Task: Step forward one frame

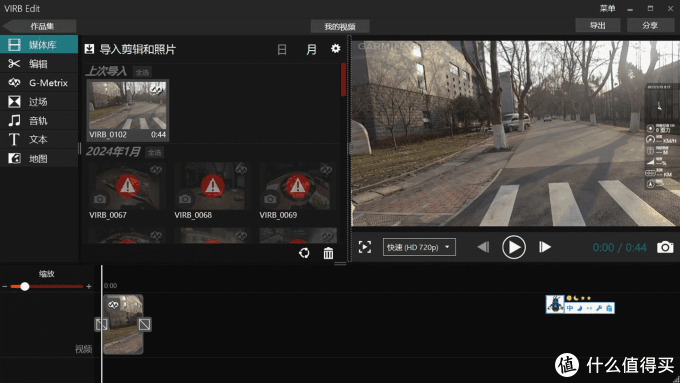Action: [x=545, y=247]
